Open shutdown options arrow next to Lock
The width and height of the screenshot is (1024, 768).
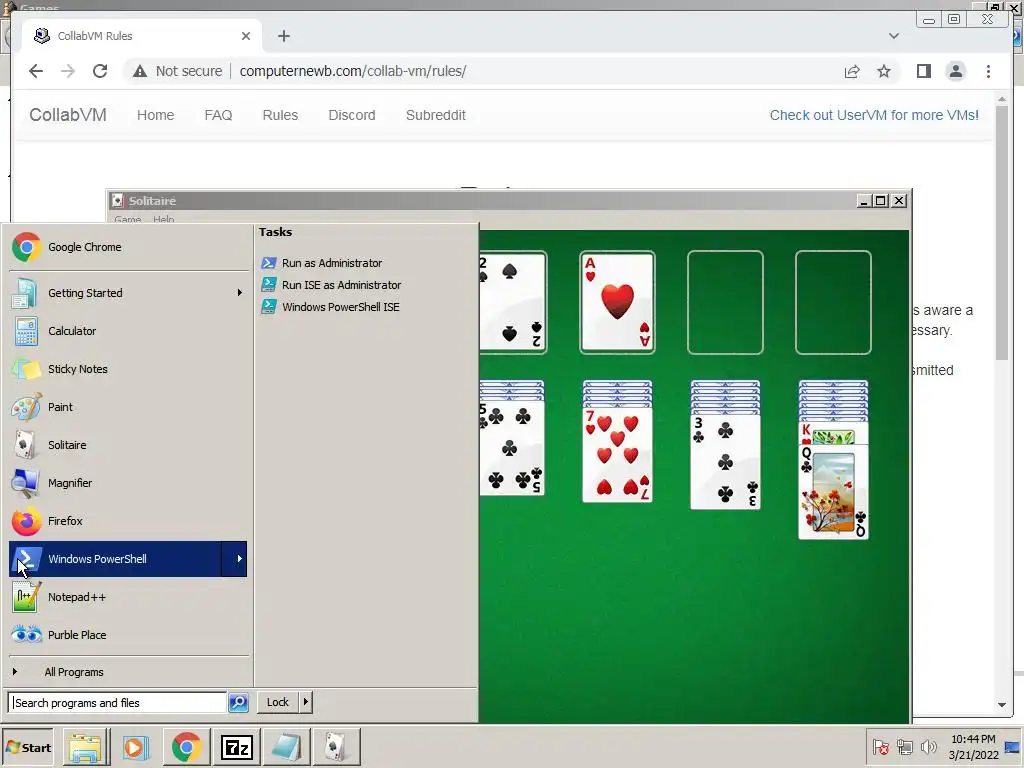pyautogui.click(x=306, y=702)
